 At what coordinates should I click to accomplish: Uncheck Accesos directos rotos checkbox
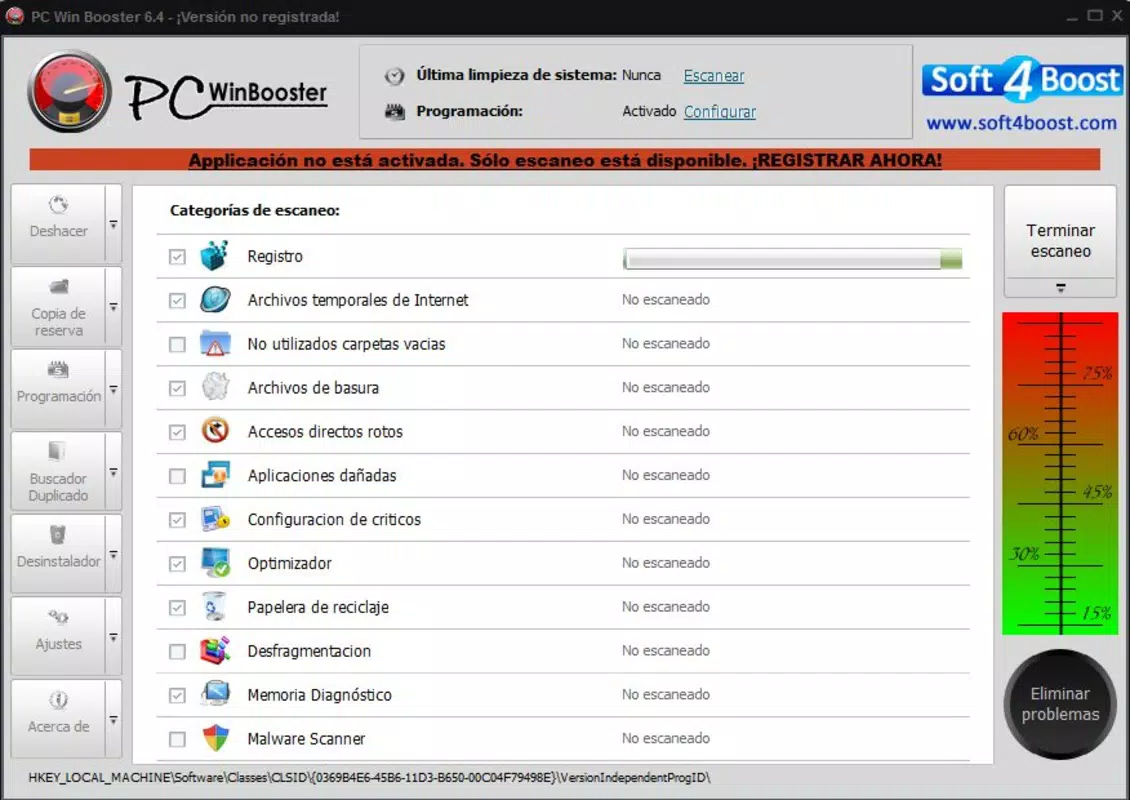coord(177,432)
